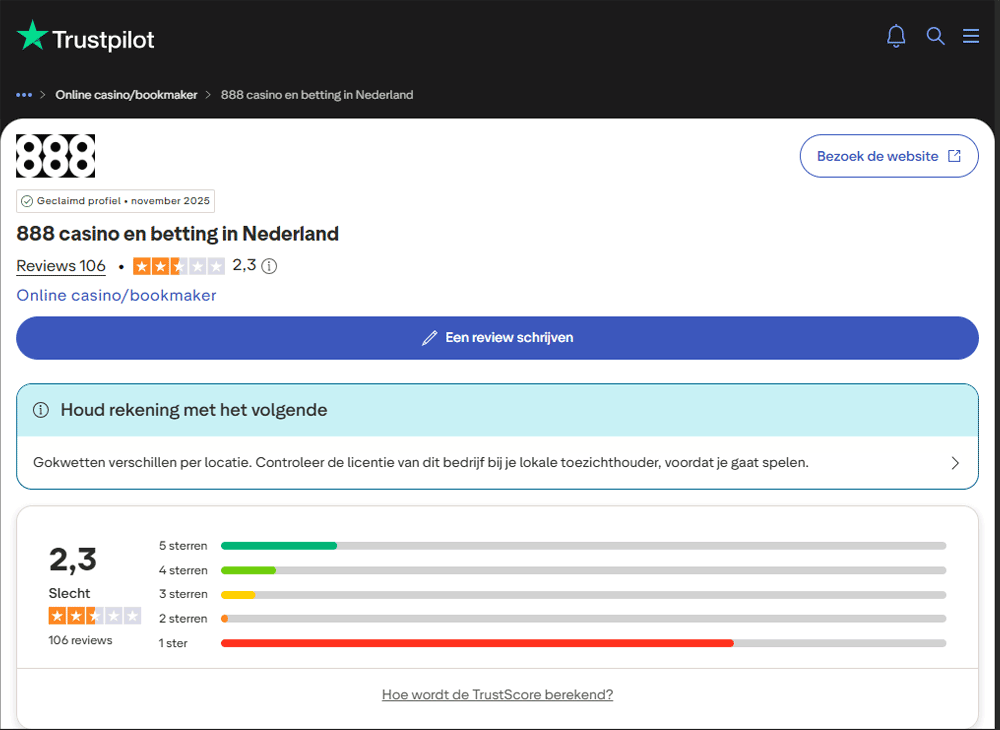Write a review via Een review schrijven

tap(497, 338)
